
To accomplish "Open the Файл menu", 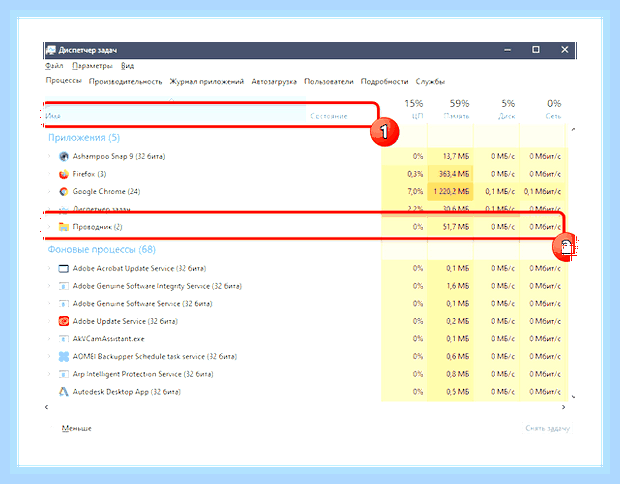I will (x=54, y=66).
